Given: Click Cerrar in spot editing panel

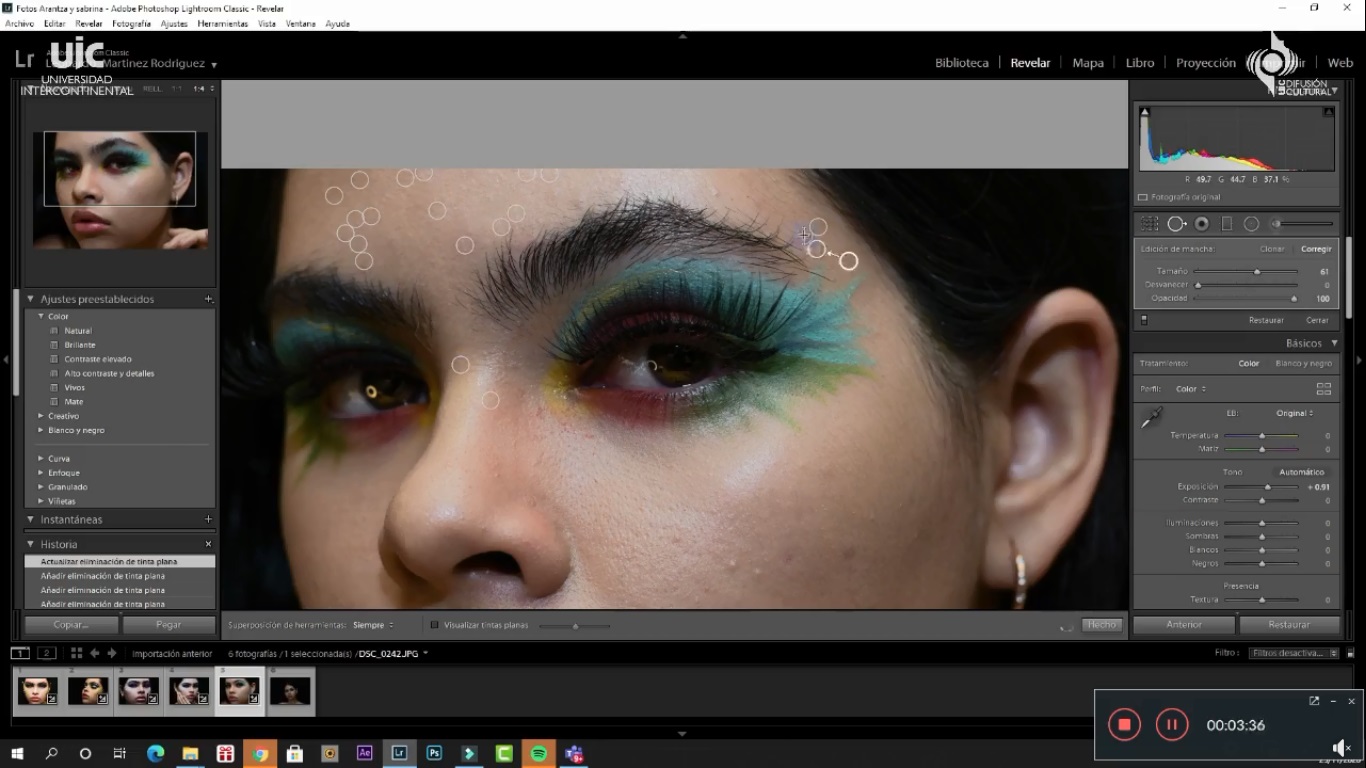Looking at the screenshot, I should pos(1317,320).
